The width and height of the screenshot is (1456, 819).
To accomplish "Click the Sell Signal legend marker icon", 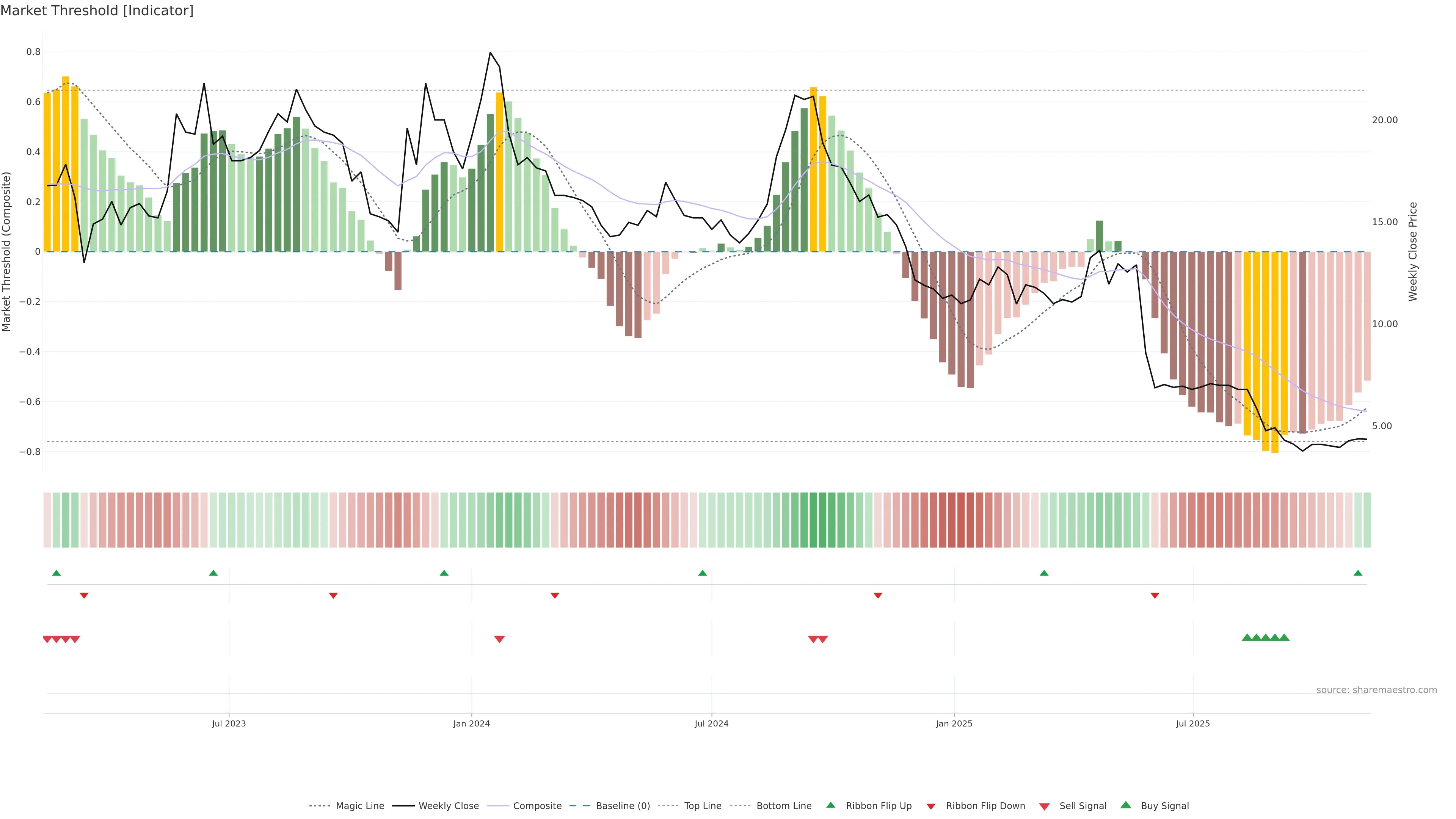I will 1044,806.
